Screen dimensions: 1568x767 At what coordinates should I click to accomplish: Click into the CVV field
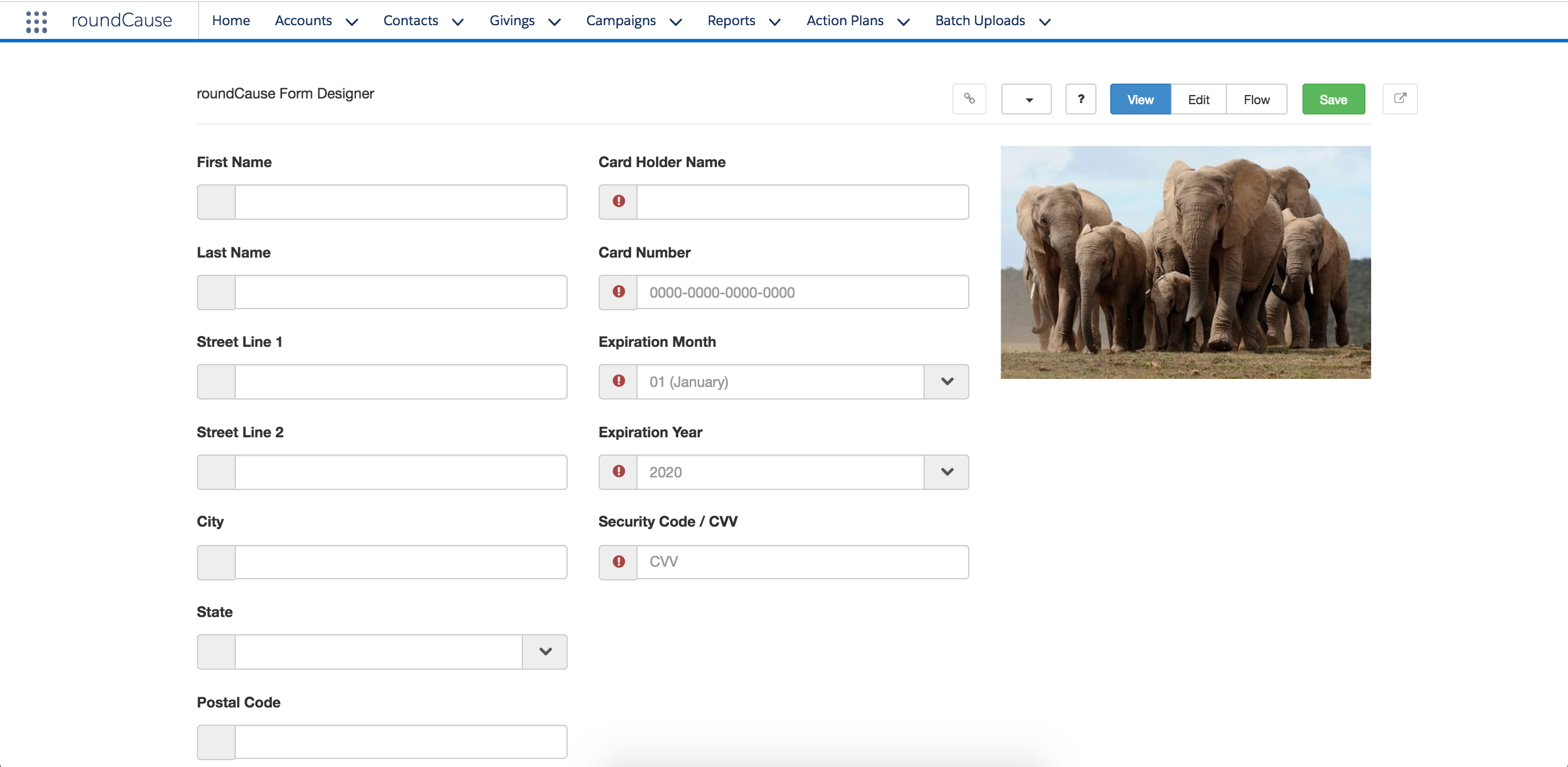(x=802, y=562)
